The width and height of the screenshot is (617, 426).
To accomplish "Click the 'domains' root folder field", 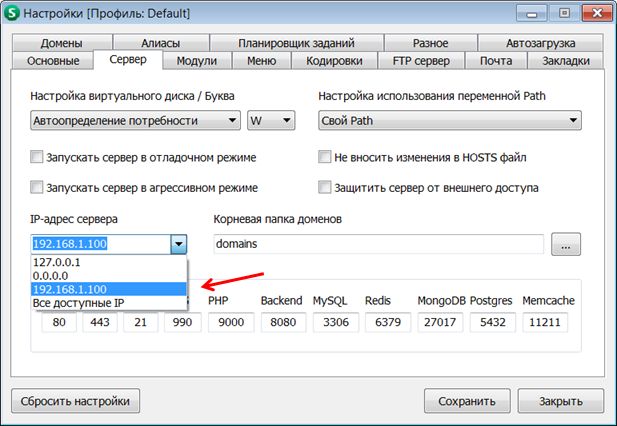I will (x=378, y=244).
